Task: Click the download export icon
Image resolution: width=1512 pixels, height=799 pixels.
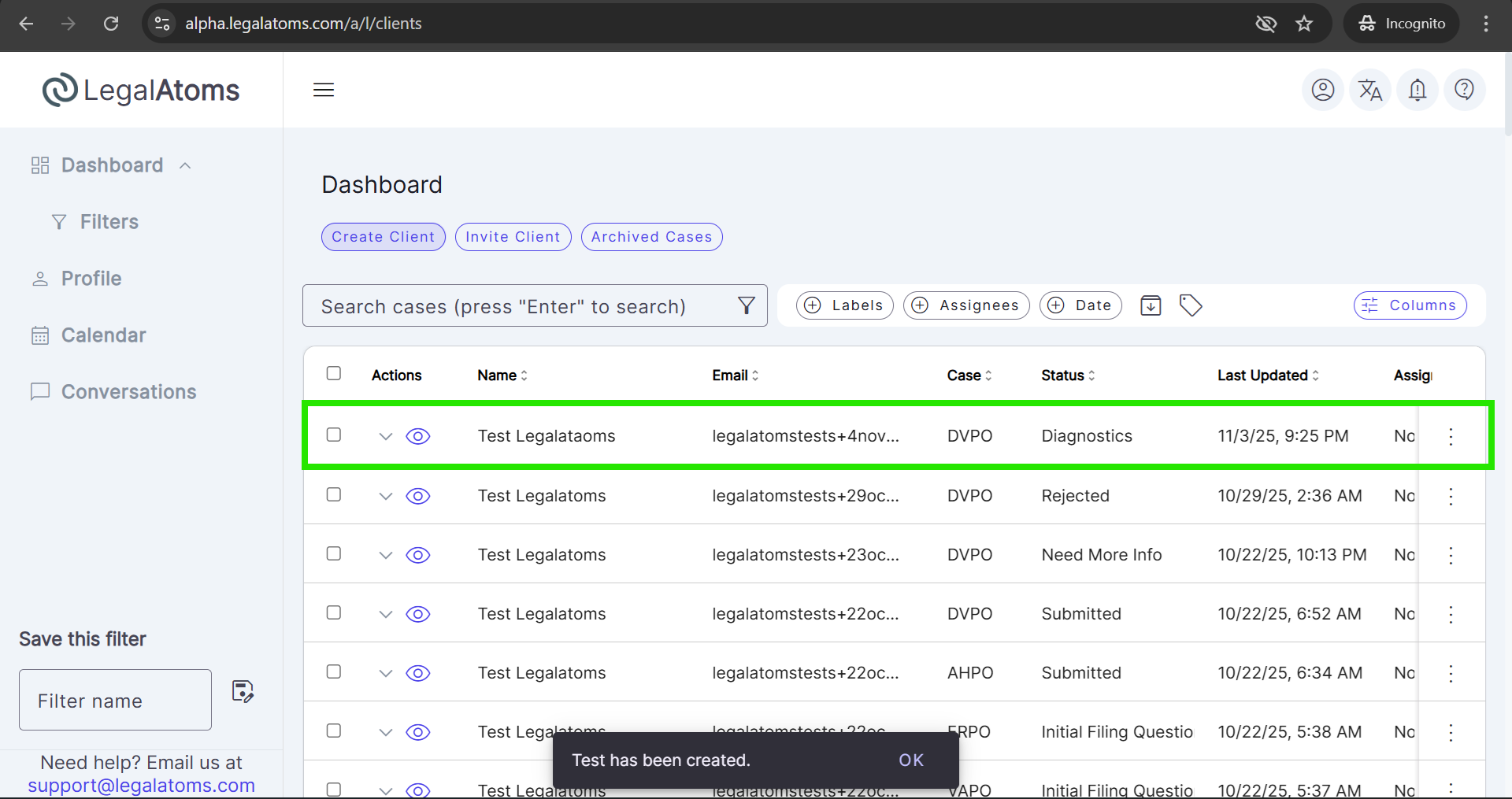Action: click(x=1151, y=305)
